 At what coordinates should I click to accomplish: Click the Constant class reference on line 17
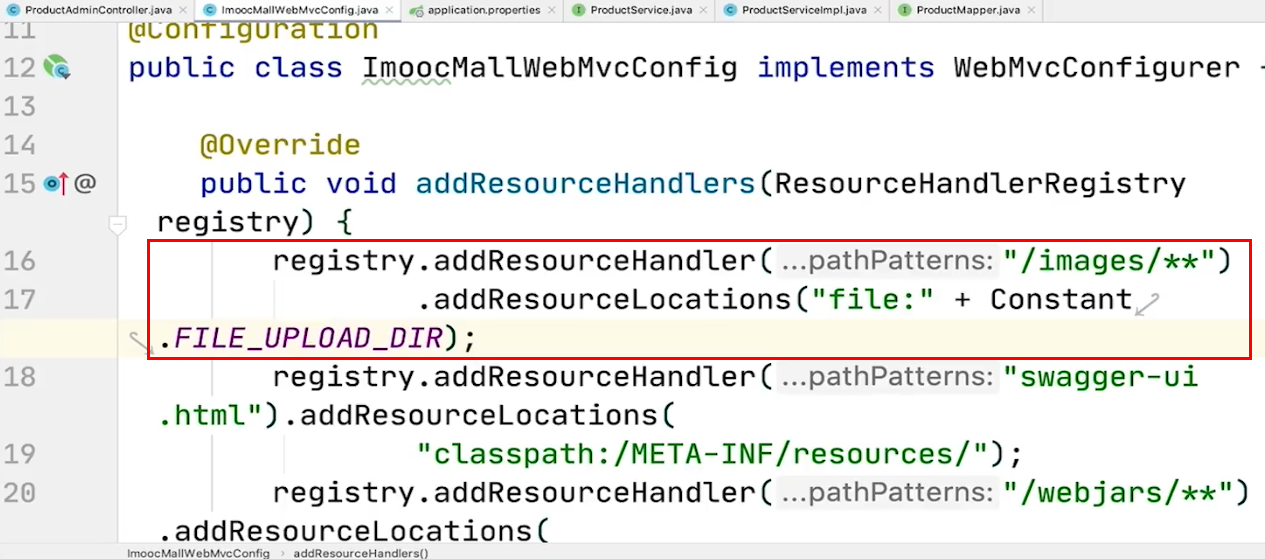tap(1061, 300)
